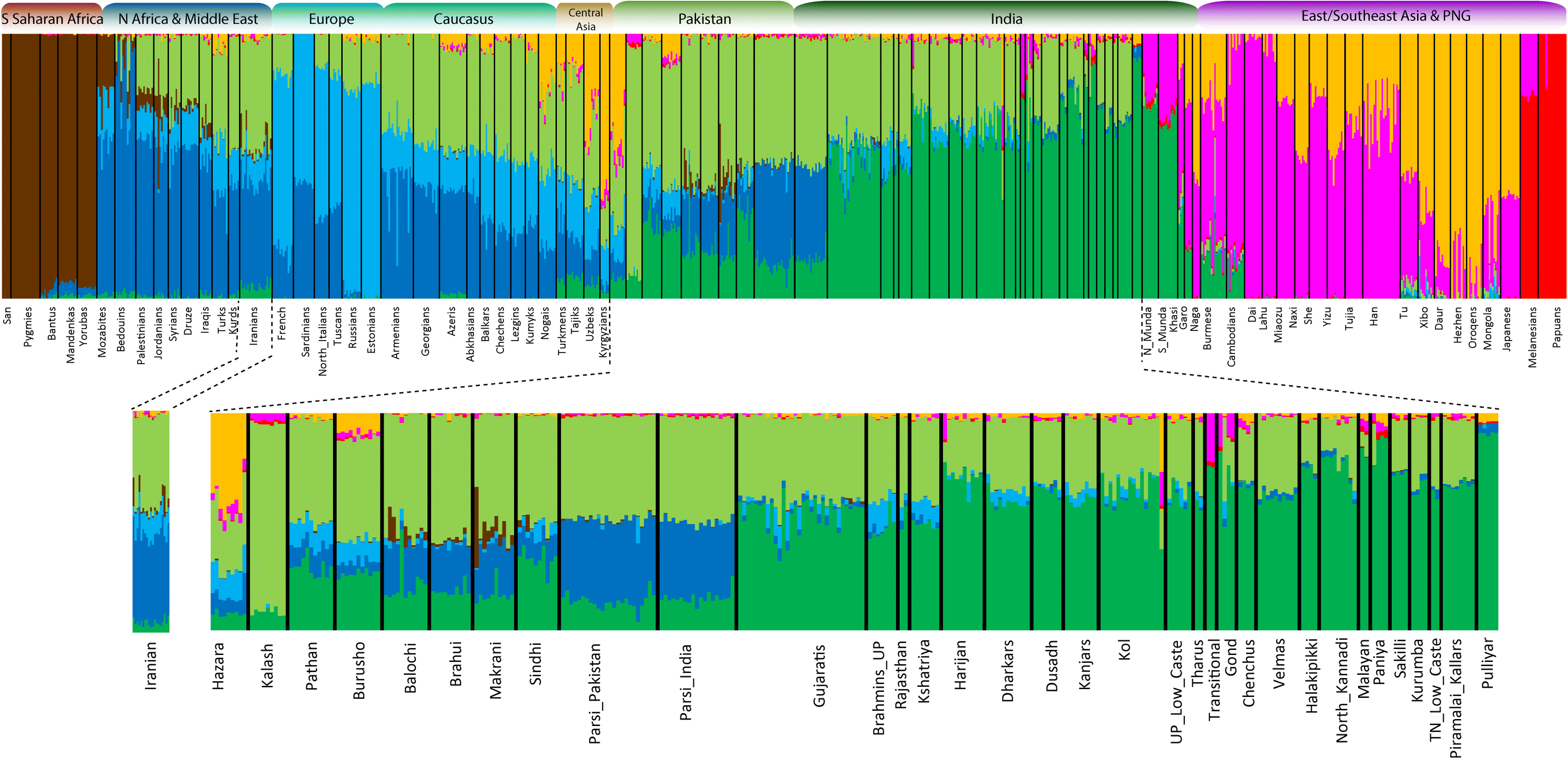Click the 'Brahui' population label
This screenshot has width=1568, height=759.
[455, 664]
